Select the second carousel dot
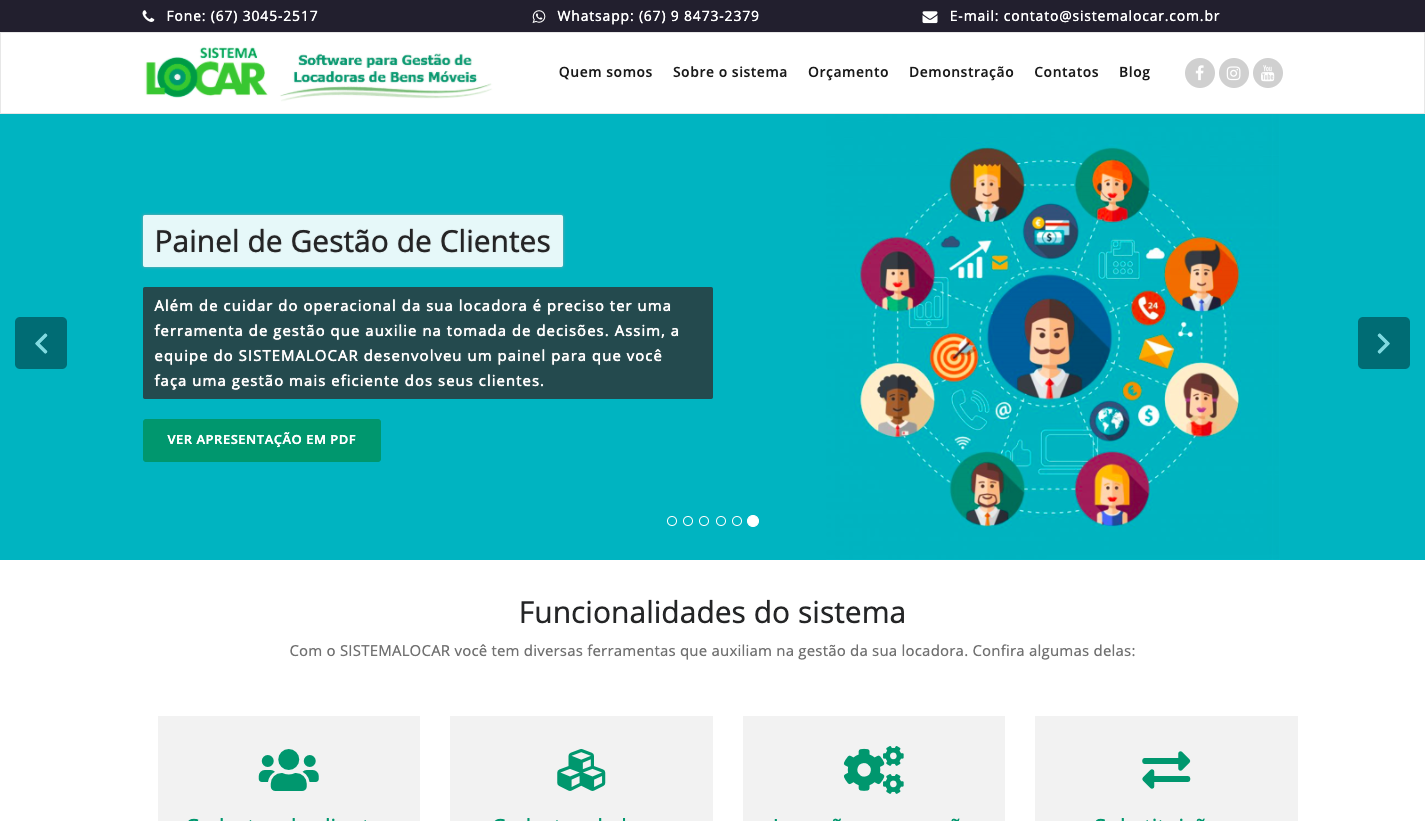This screenshot has width=1425, height=821. click(x=688, y=521)
